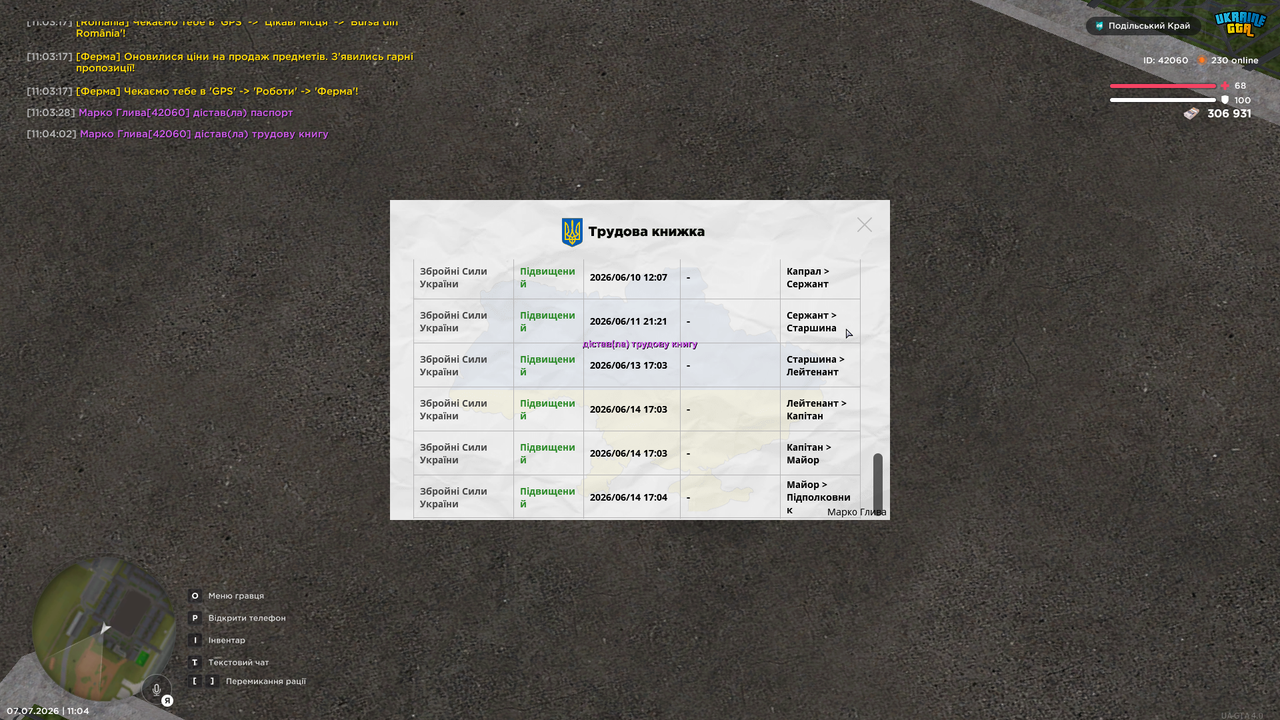
Task: Click Підвищений status in Майор > Підполковник row
Action: tap(547, 497)
